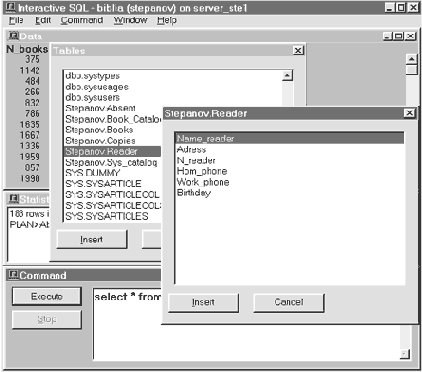422x372 pixels.
Task: Open the File menu
Action: click(16, 20)
